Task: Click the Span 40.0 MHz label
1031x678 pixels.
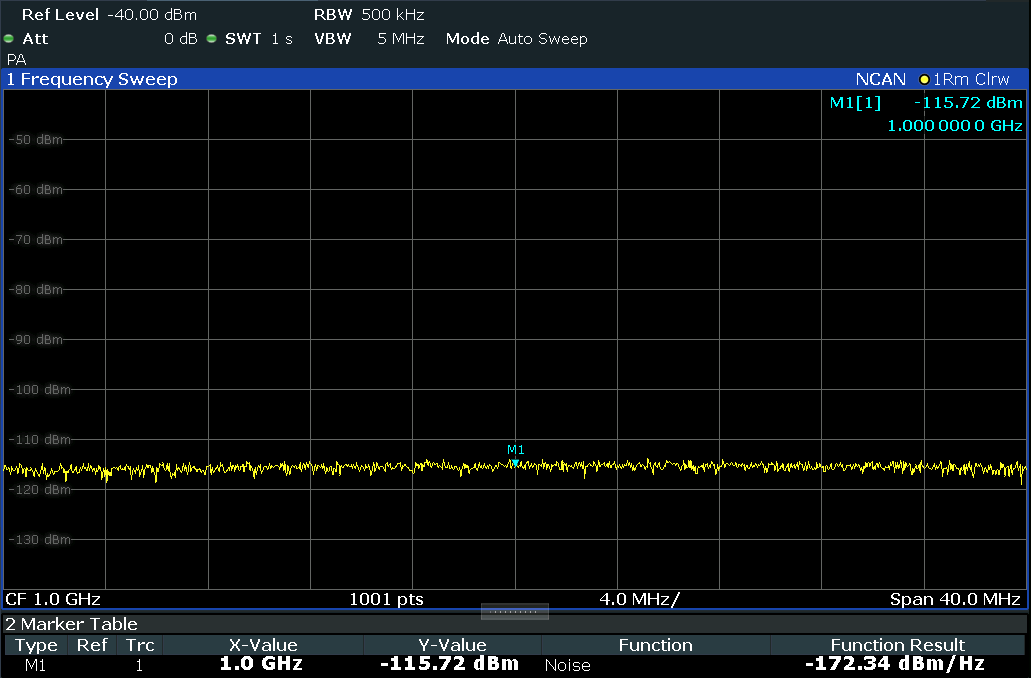Action: 955,599
